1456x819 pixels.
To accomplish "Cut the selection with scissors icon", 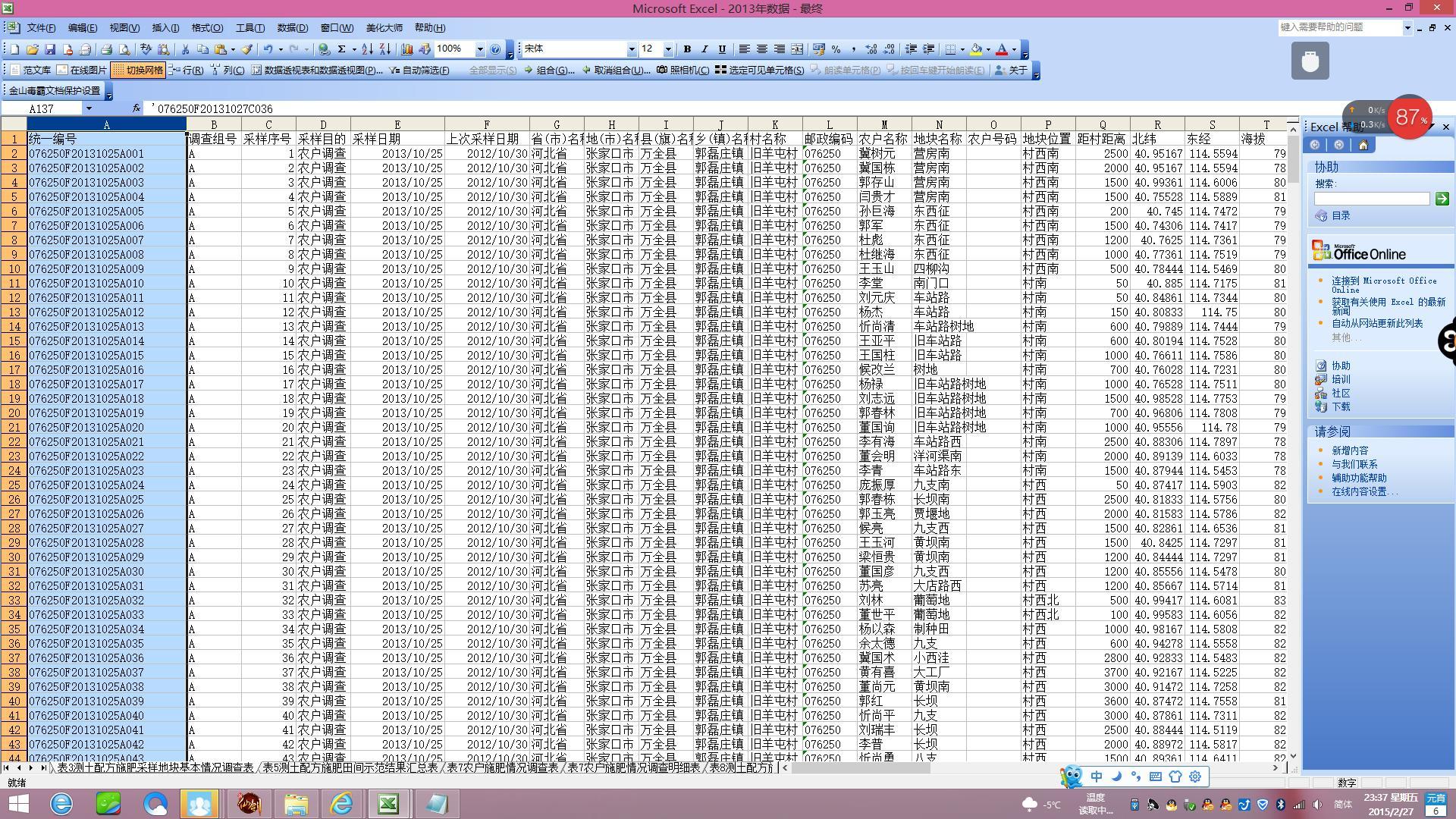I will coord(185,49).
